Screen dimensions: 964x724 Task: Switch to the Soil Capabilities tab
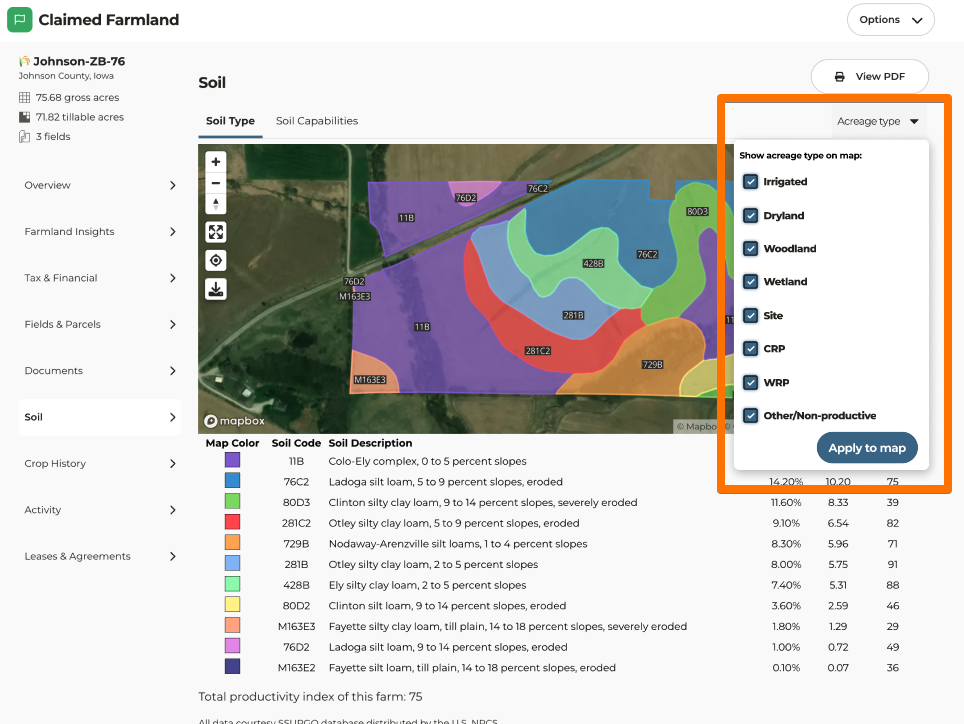[x=316, y=121]
